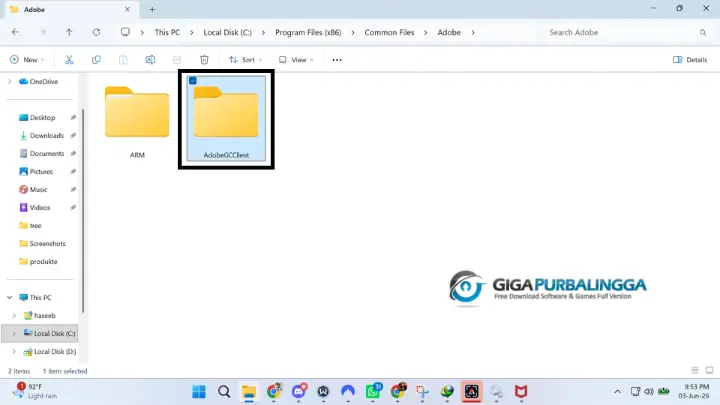
Task: Switch to large thumbnails view icon
Action: click(709, 370)
